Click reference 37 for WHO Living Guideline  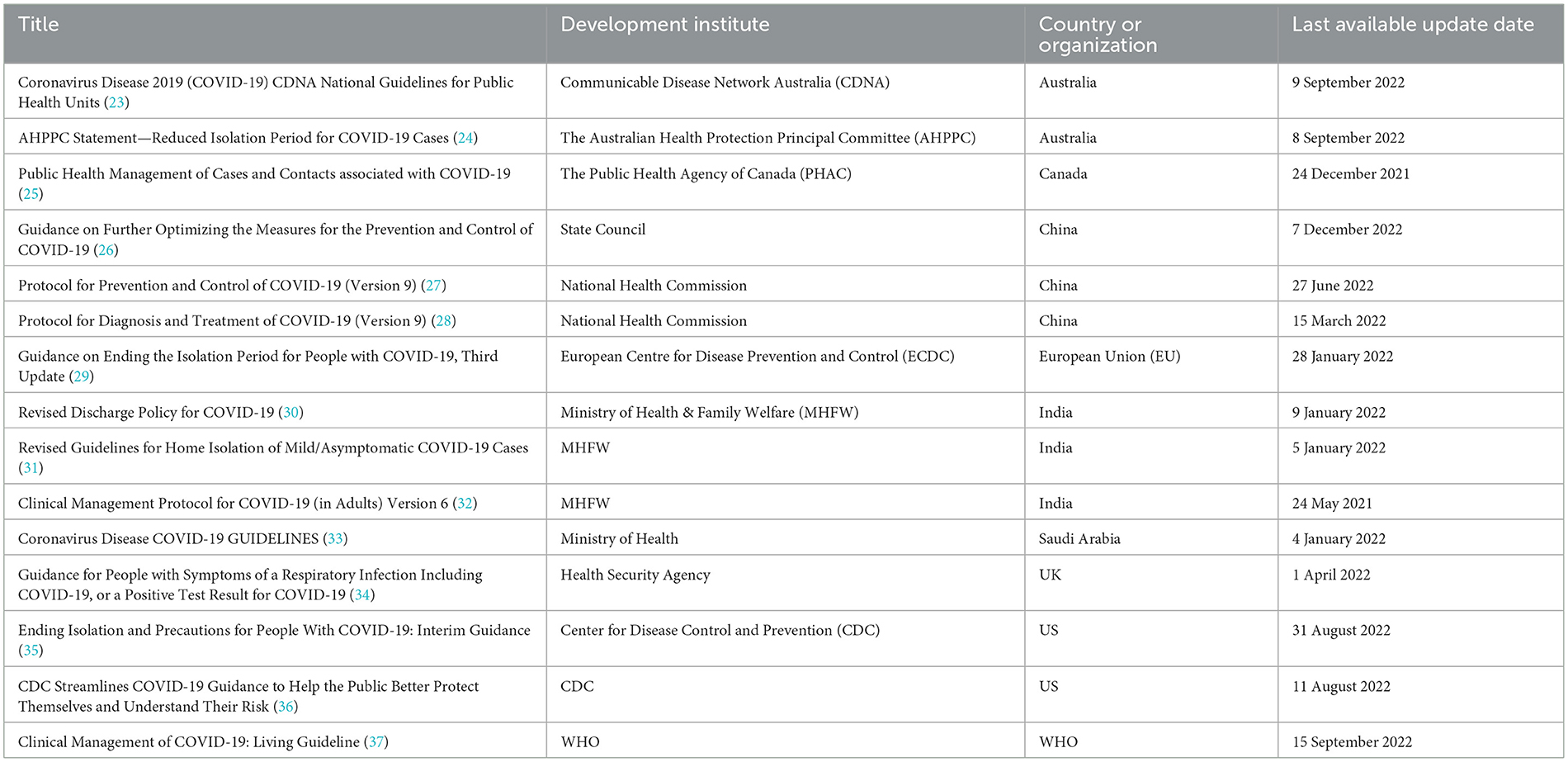pos(375,742)
